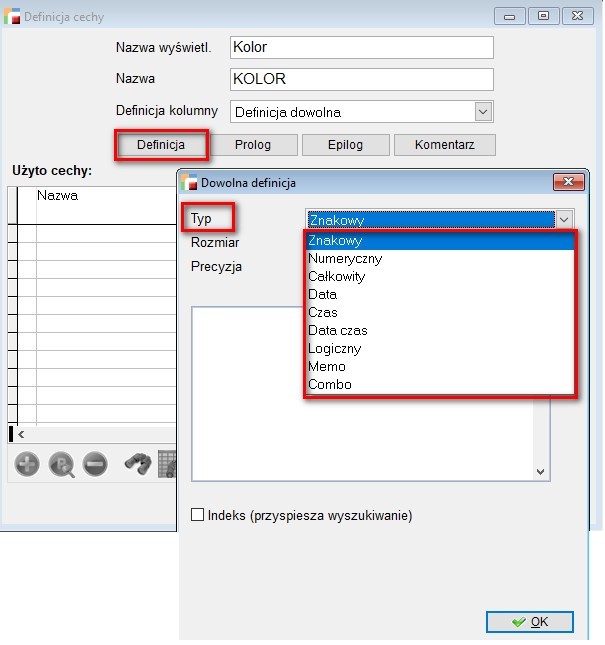
Task: Click the preview magnifier icon with P
Action: (61, 465)
